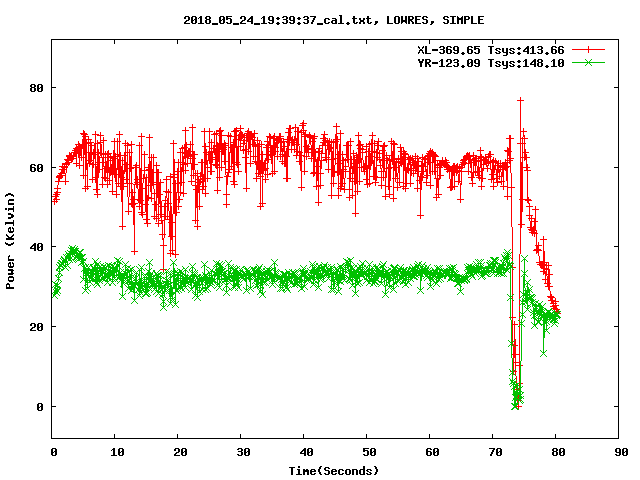Viewport: 640px width, 480px height.
Task: Click the green YR legend line sample
Action: 588,63
